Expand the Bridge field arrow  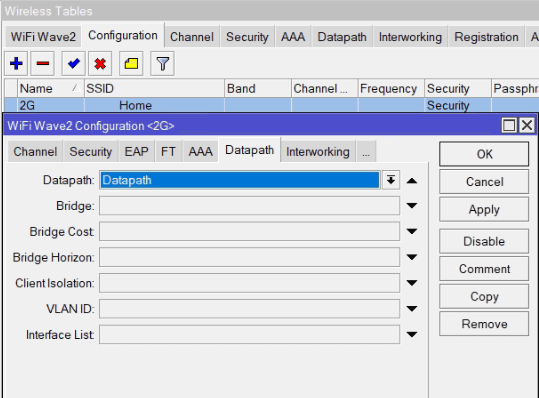click(x=412, y=206)
